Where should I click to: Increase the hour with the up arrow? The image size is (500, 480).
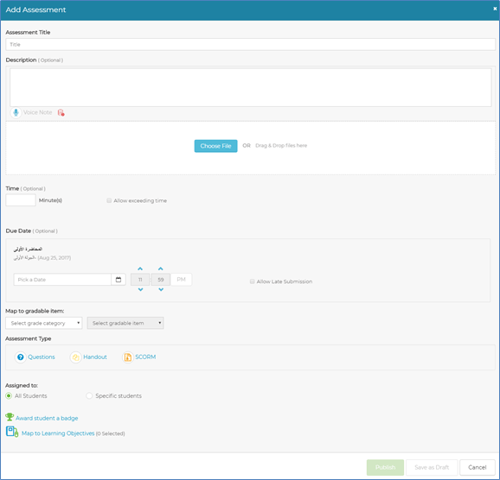(140, 269)
